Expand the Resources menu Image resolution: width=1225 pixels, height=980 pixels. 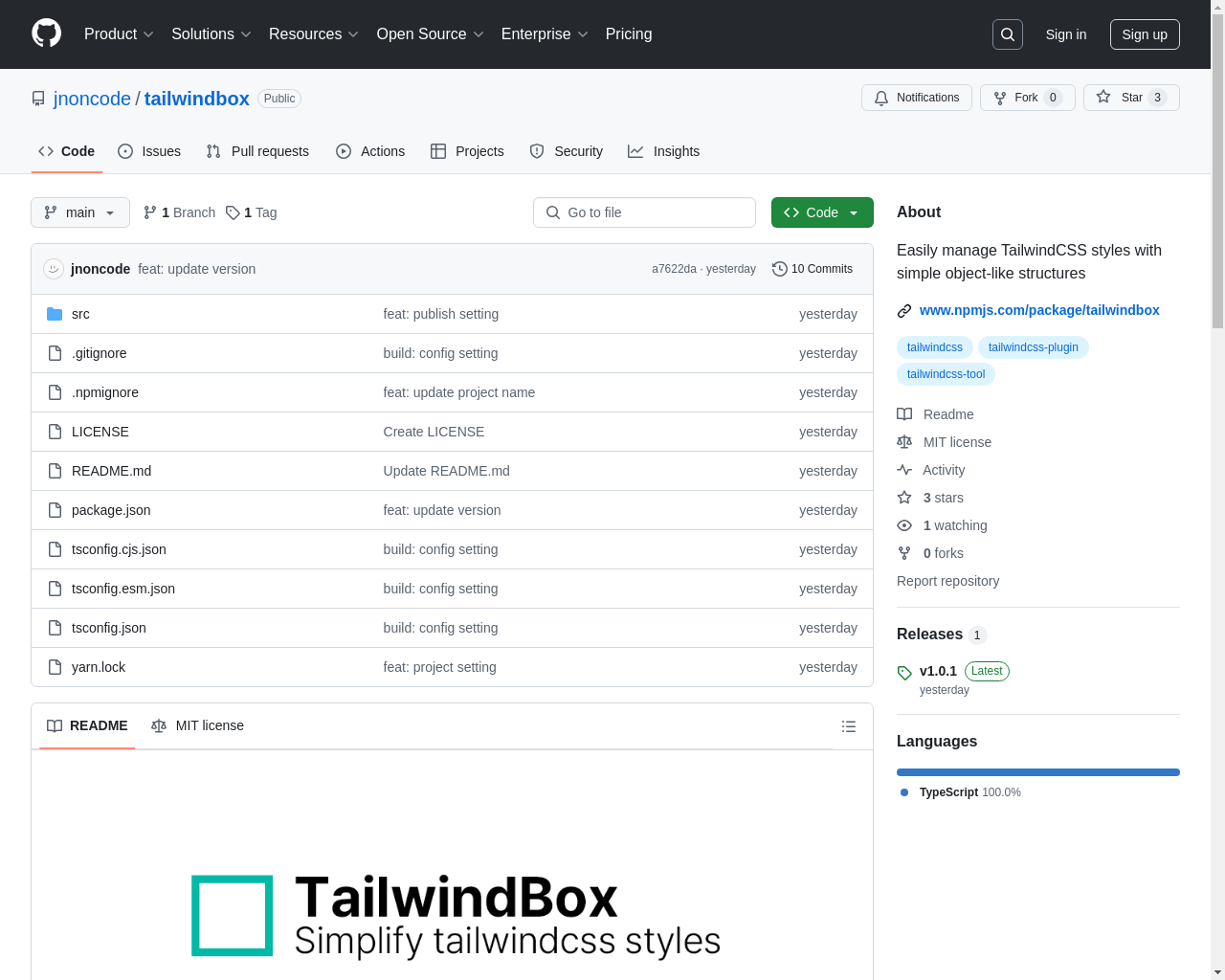pyautogui.click(x=314, y=34)
